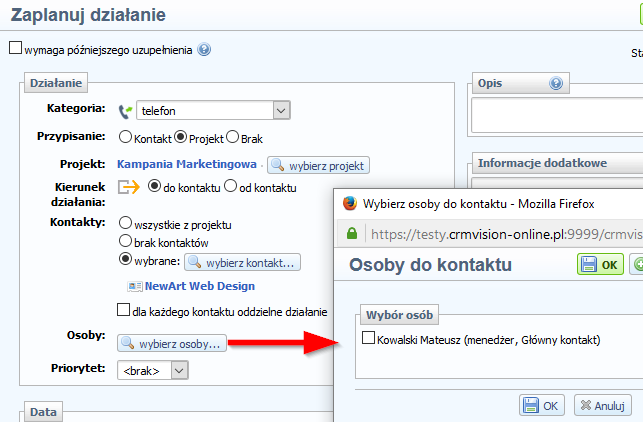Screen dimensions: 643x422
Task: Click the 'wybierz osoby...' button
Action: [172, 344]
